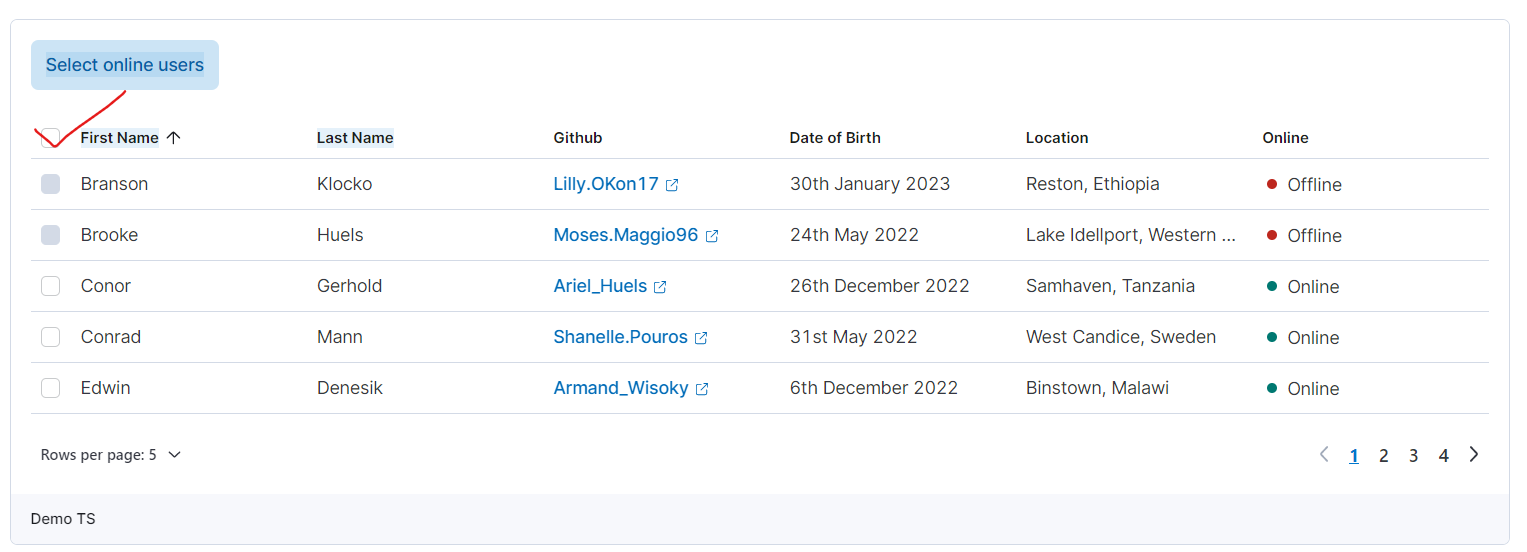This screenshot has height=552, width=1527.
Task: Toggle the select all rows checkbox
Action: (x=50, y=138)
